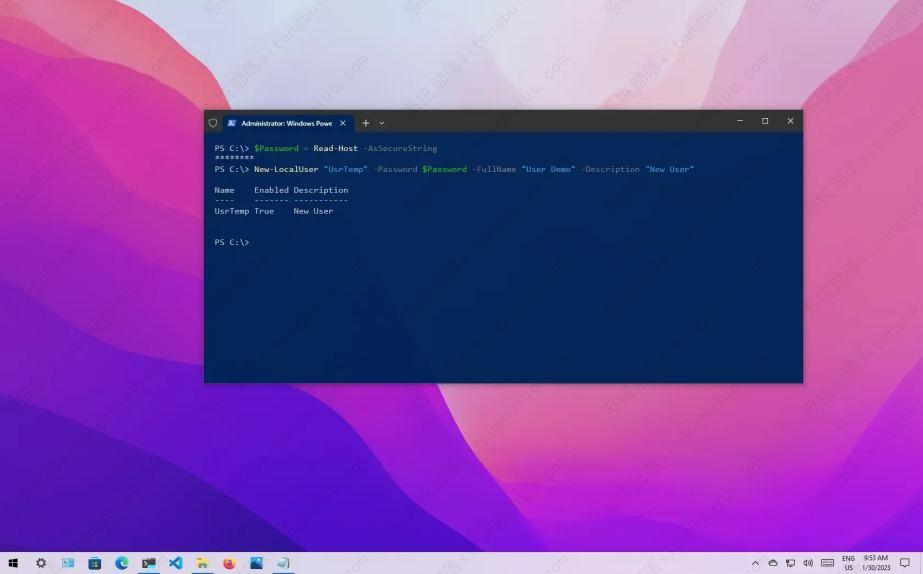923x574 pixels.
Task: Click the New-LocalUser command text
Action: click(x=286, y=169)
